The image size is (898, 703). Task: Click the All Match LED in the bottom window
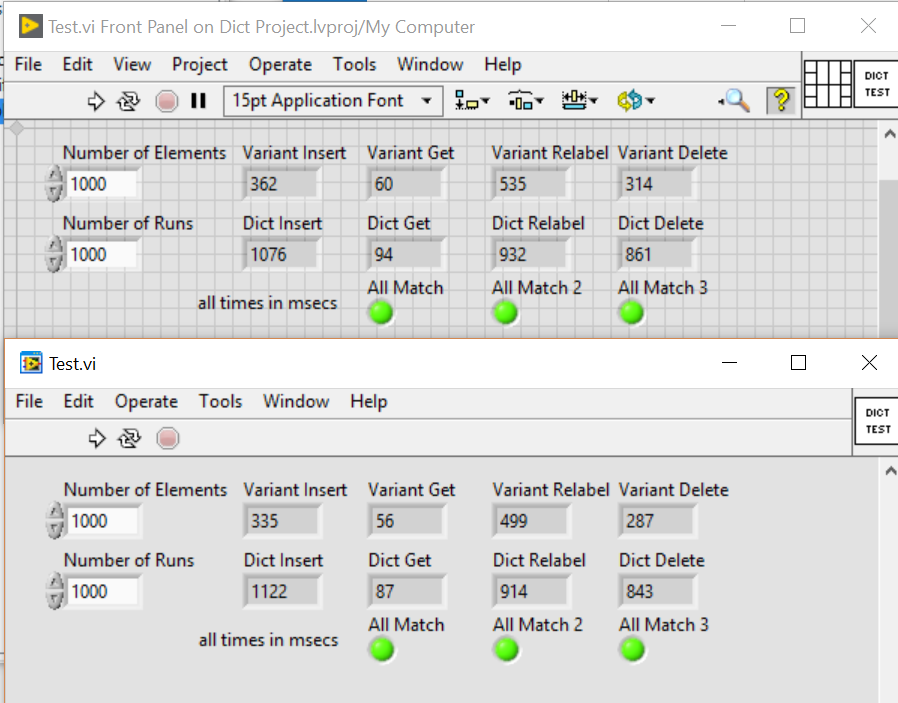pyautogui.click(x=382, y=650)
